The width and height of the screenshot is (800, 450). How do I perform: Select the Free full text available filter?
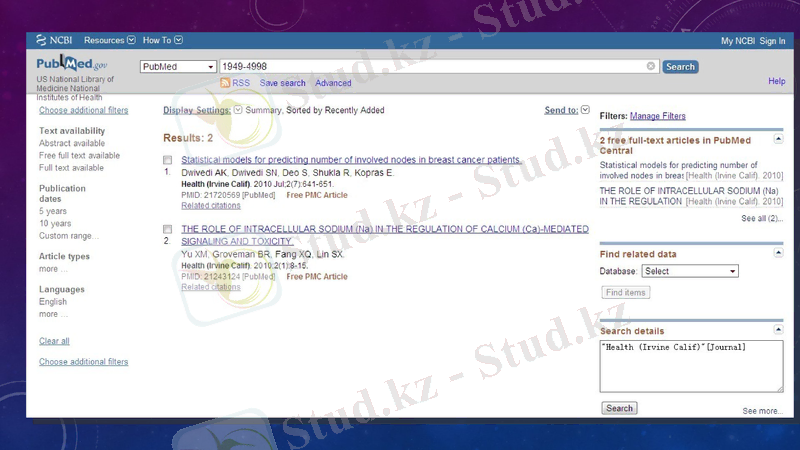point(79,156)
